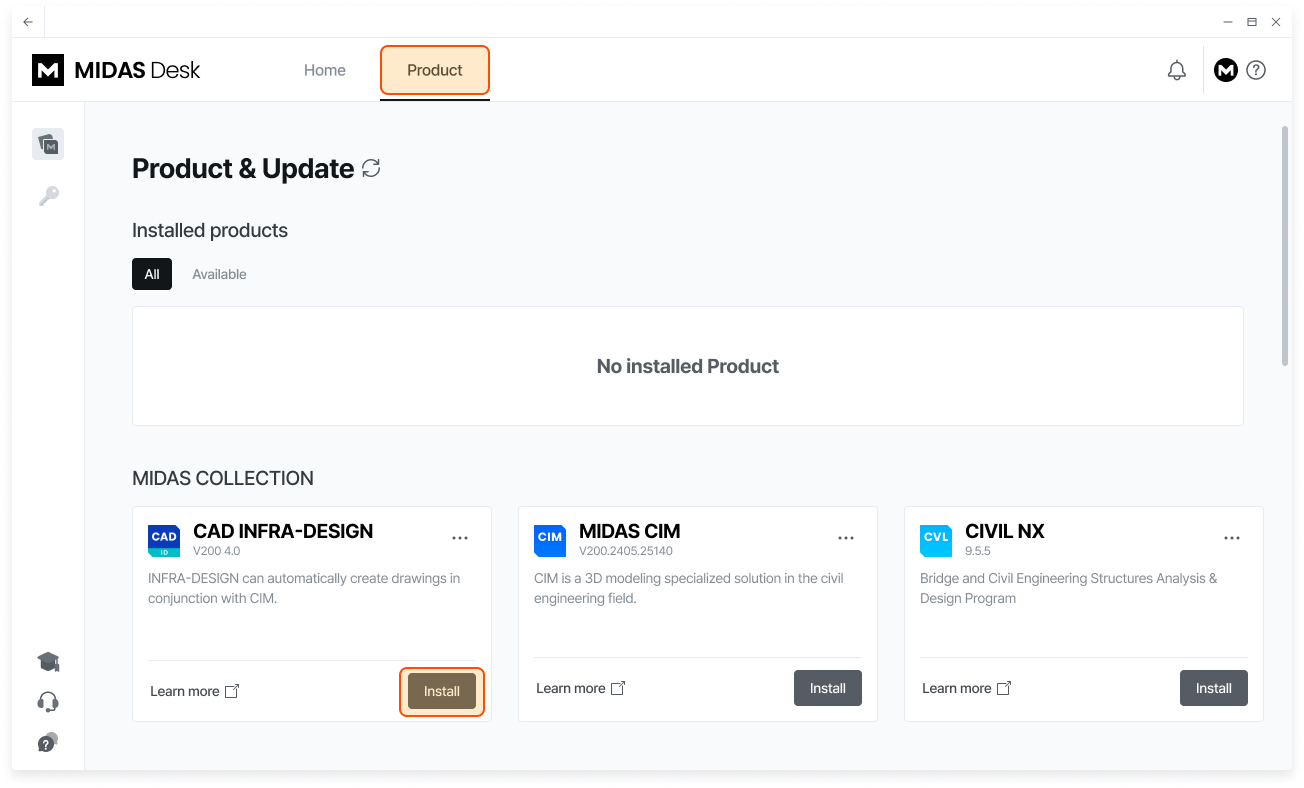Screen dimensions: 1304x788
Task: Open the support headset icon
Action: tap(48, 702)
